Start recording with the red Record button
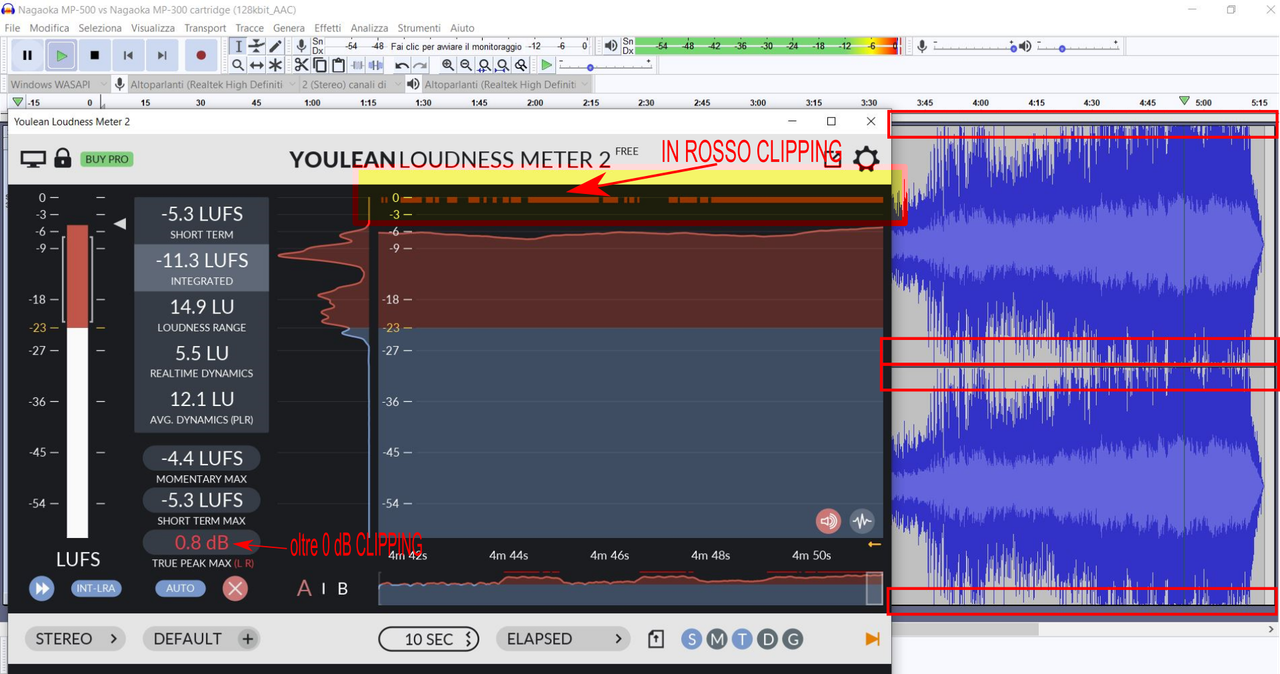1280x674 pixels. click(201, 56)
